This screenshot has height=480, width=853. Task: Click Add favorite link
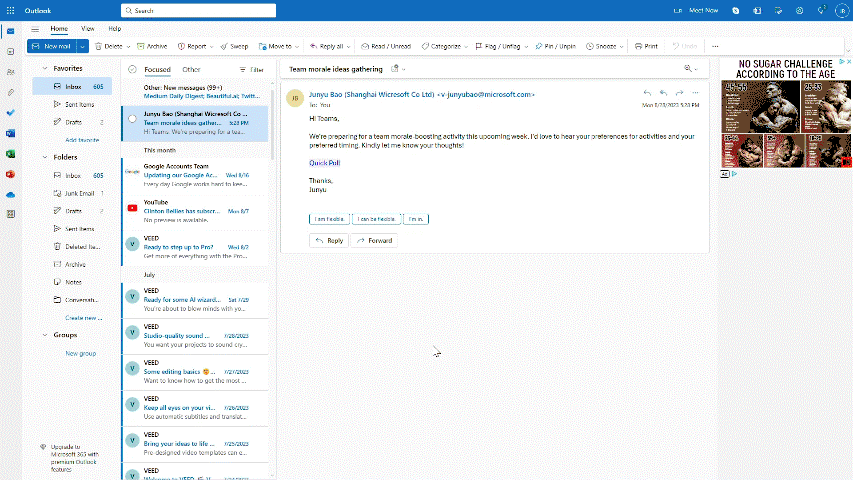click(x=82, y=140)
